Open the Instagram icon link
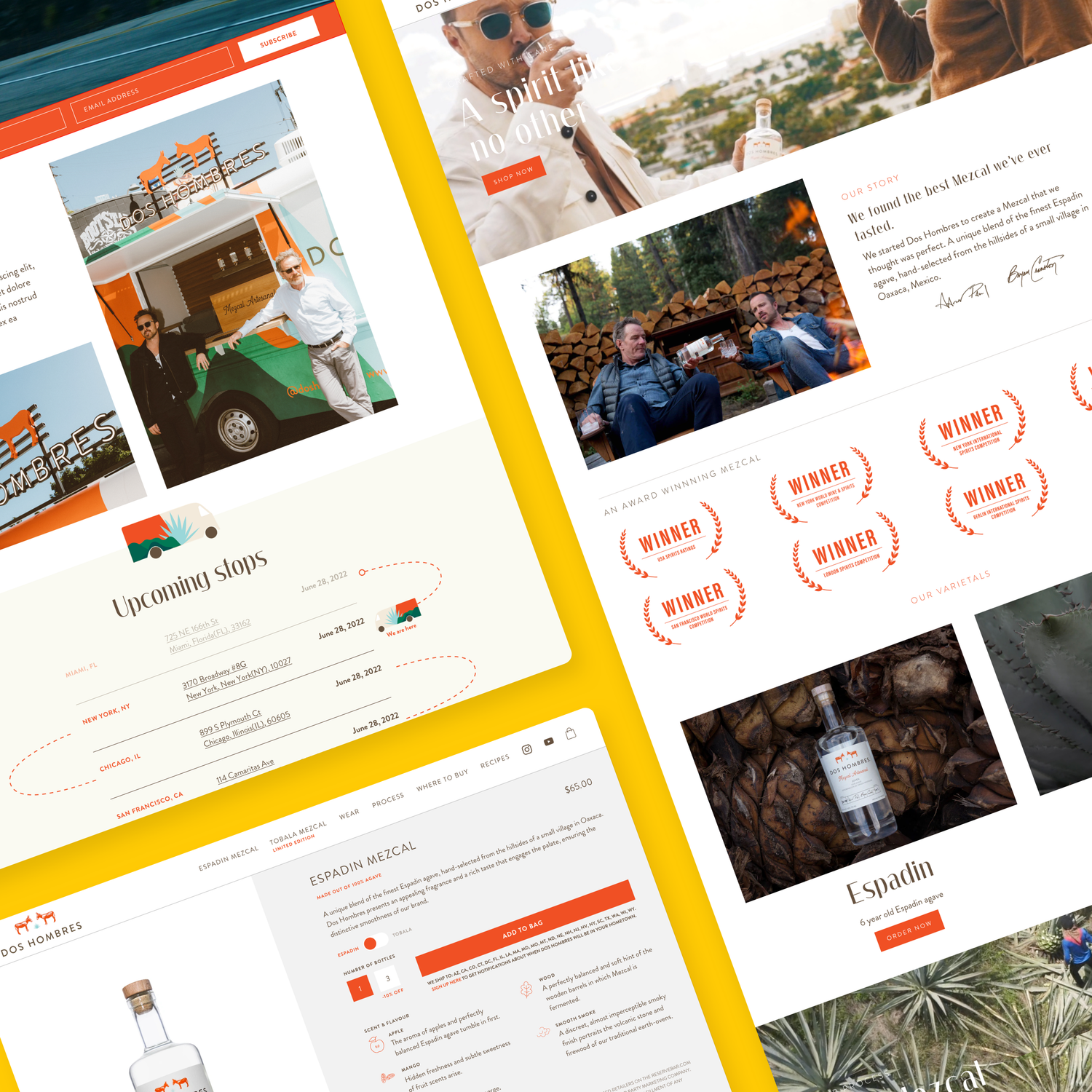1092x1092 pixels. click(527, 749)
